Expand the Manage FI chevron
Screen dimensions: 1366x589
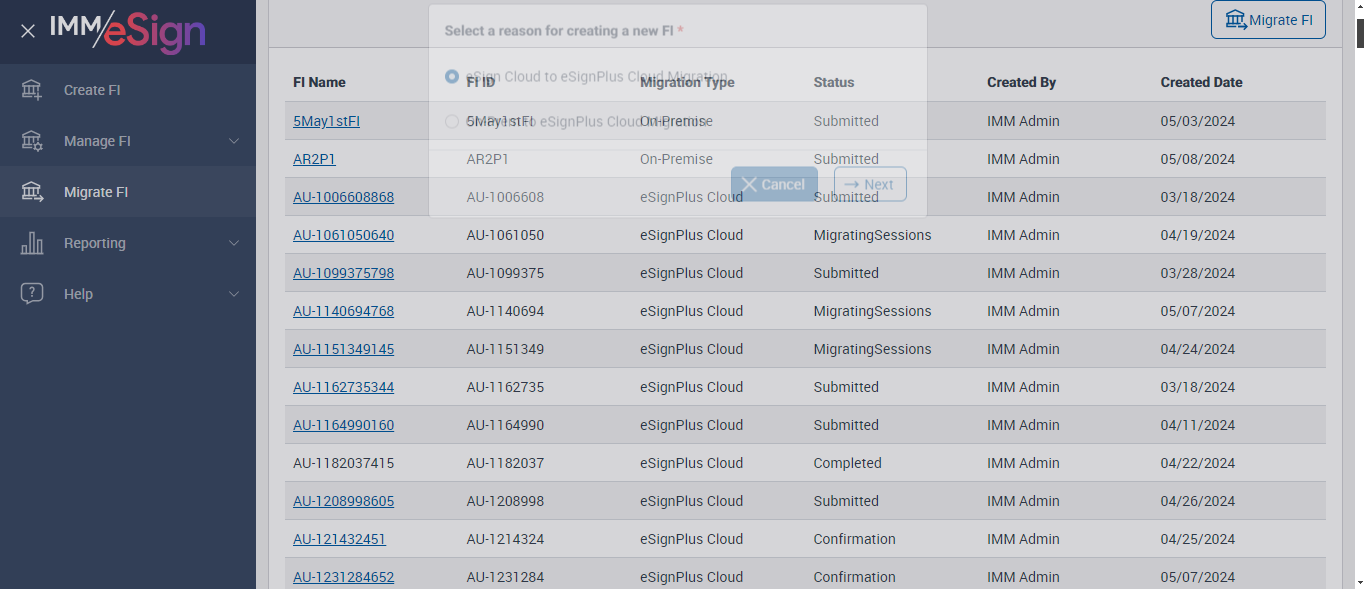pos(234,141)
